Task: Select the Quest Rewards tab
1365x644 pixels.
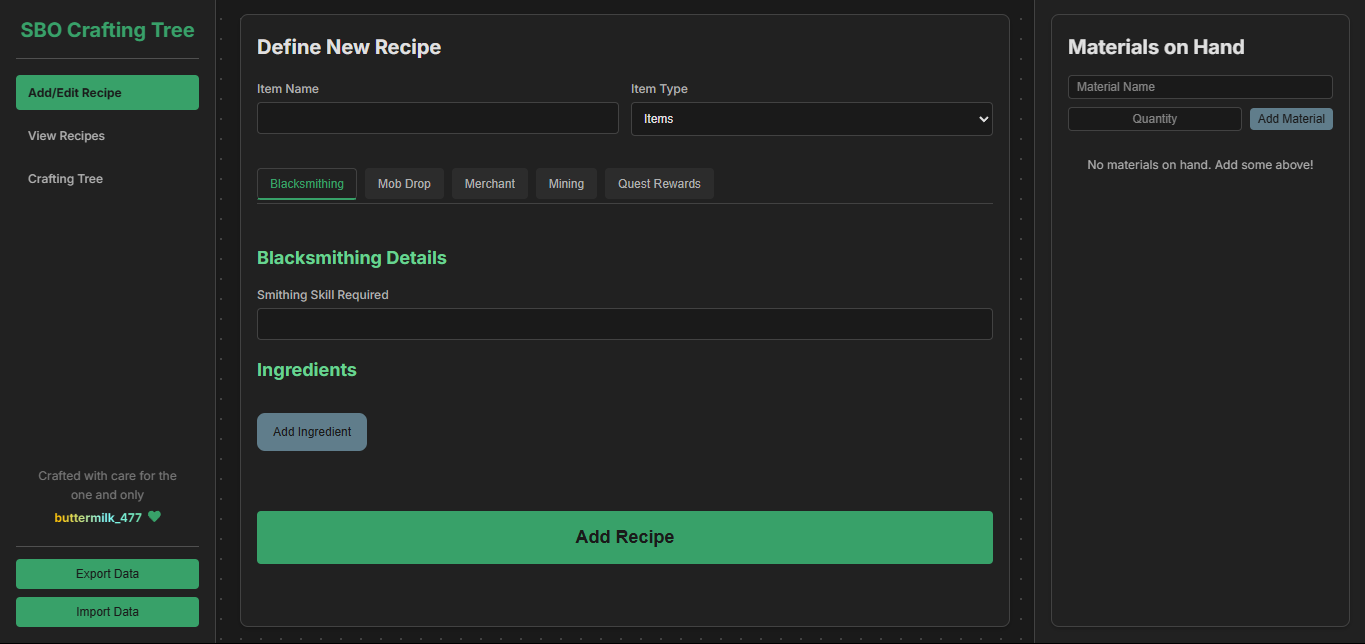Action: coord(659,184)
